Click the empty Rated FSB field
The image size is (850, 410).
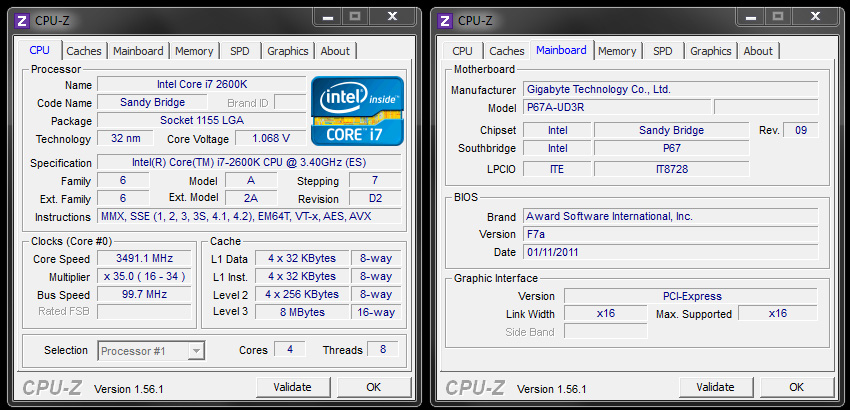[144, 311]
